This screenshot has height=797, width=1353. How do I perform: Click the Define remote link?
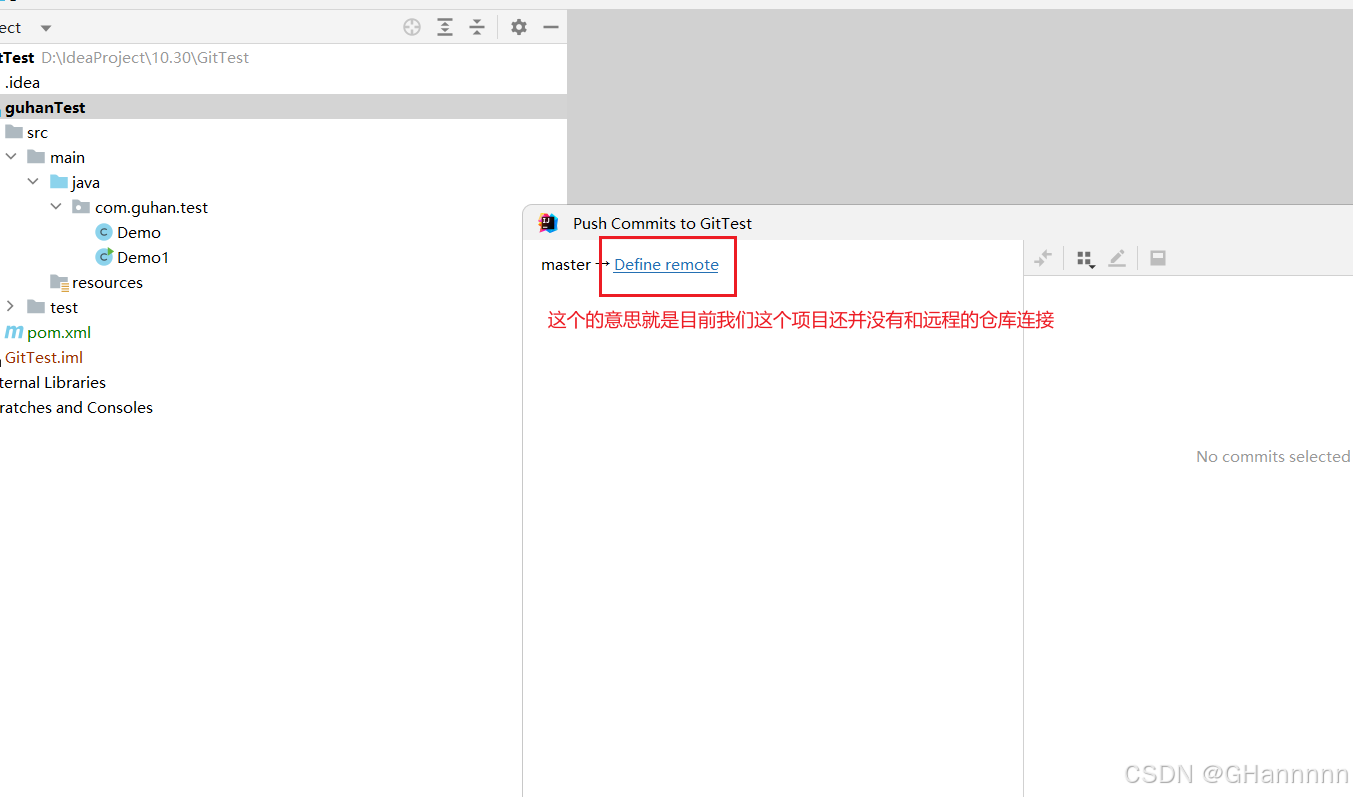(665, 264)
